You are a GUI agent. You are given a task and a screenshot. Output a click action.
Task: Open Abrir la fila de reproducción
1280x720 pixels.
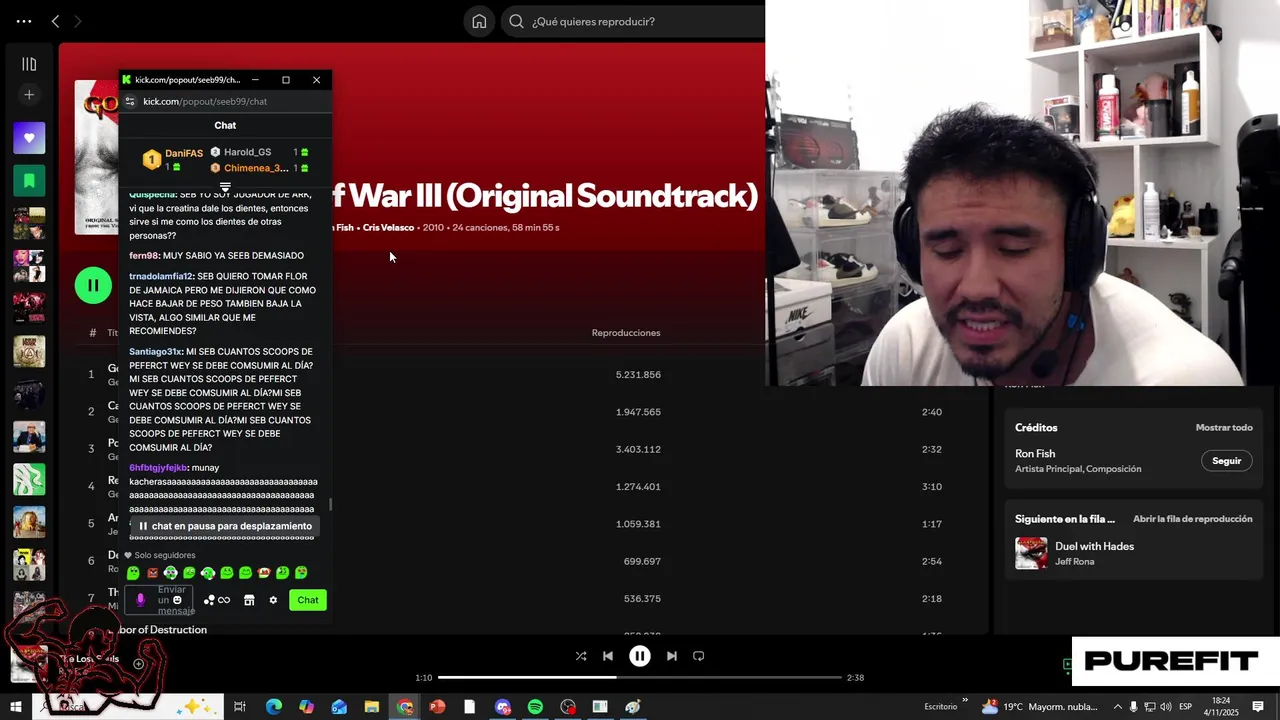tap(1192, 519)
